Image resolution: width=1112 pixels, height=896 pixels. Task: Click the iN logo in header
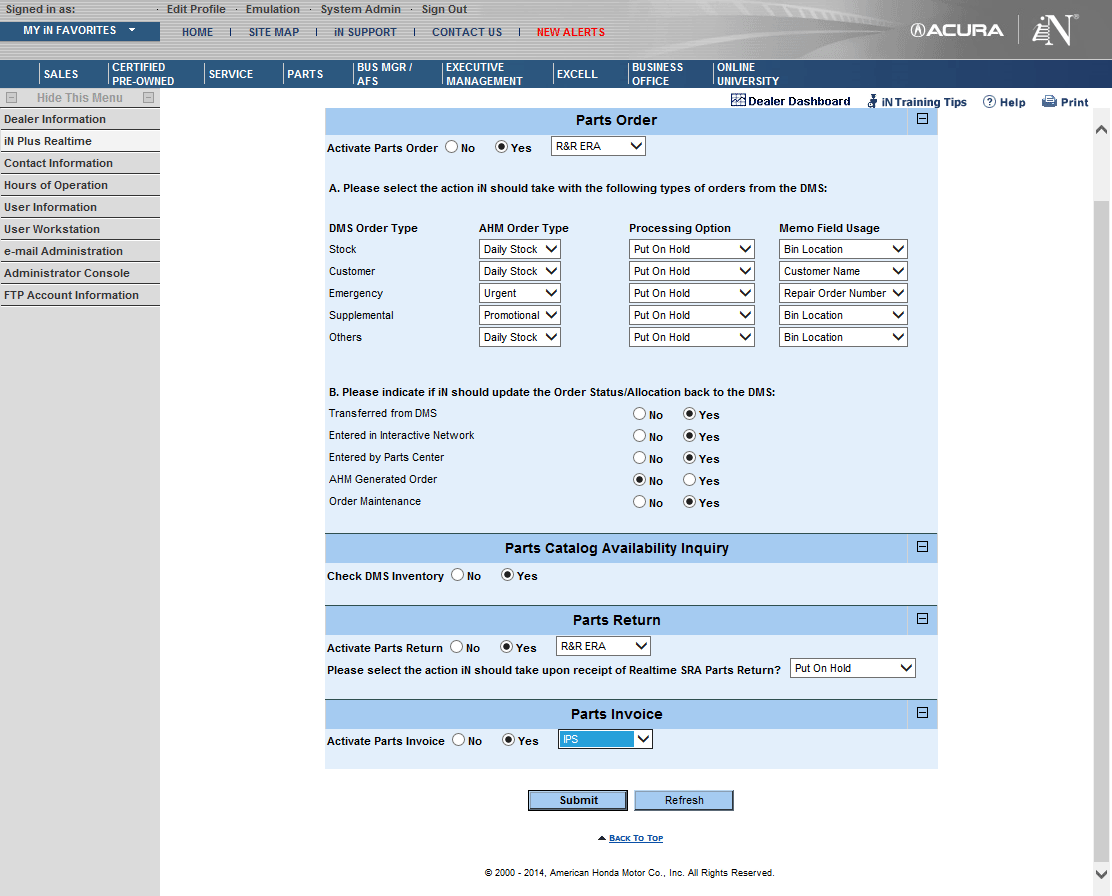click(x=1055, y=30)
